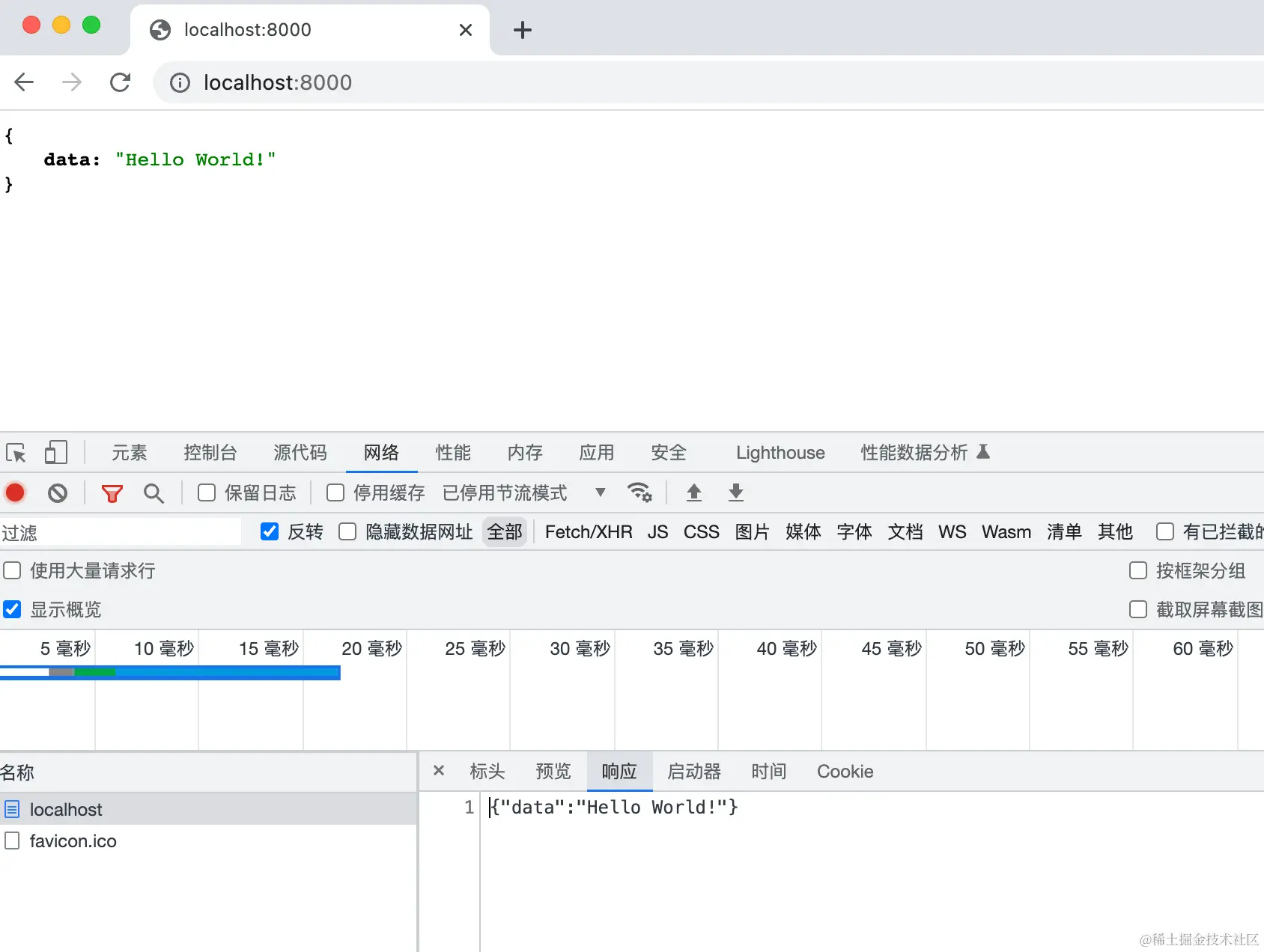Uncheck the 反转 checkbox
Image resolution: width=1264 pixels, height=952 pixels.
[270, 531]
